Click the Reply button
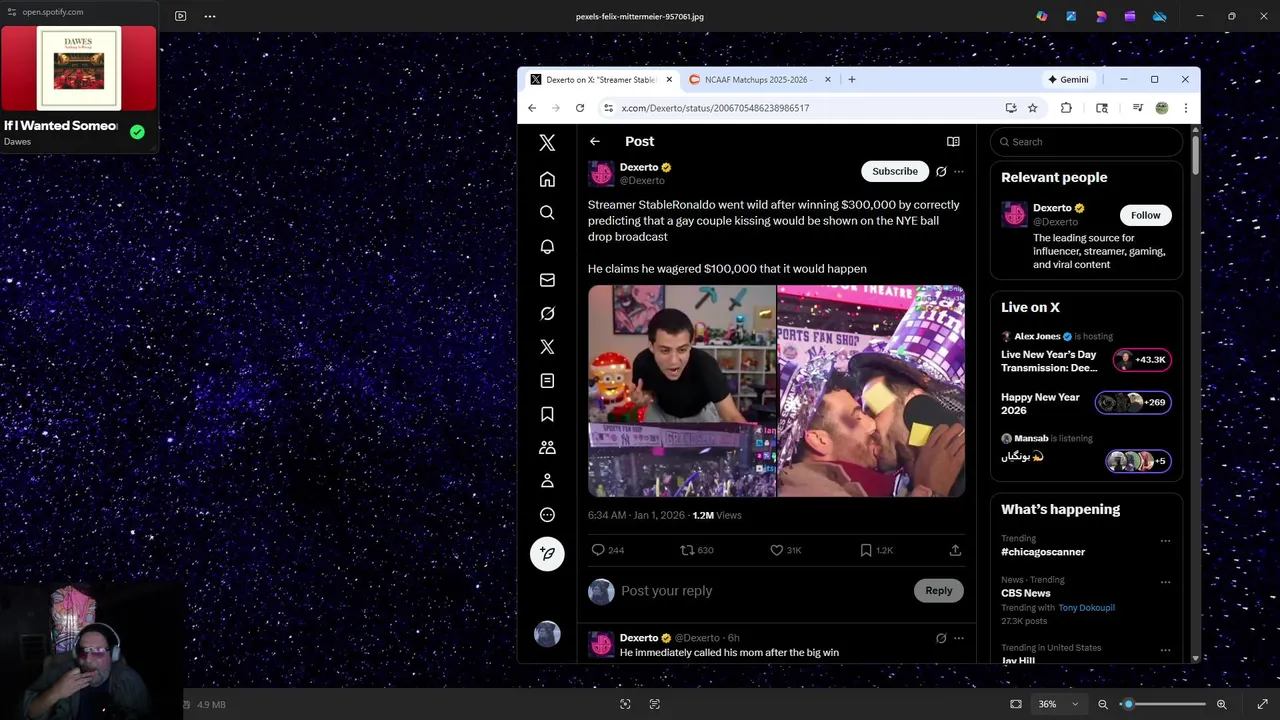The height and width of the screenshot is (720, 1280). pos(939,590)
